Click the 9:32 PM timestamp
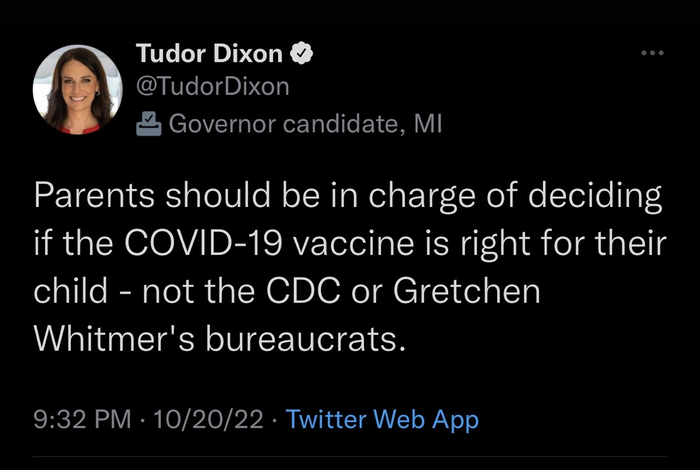This screenshot has height=470, width=700. pyautogui.click(x=82, y=419)
